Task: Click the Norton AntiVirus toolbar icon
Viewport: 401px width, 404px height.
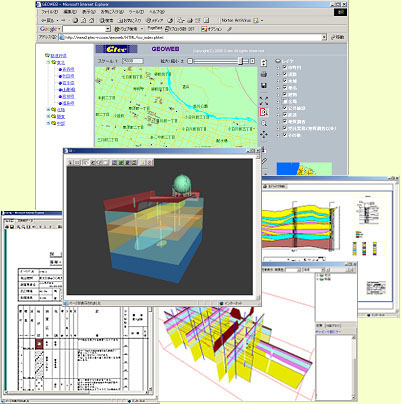Action: [256, 21]
